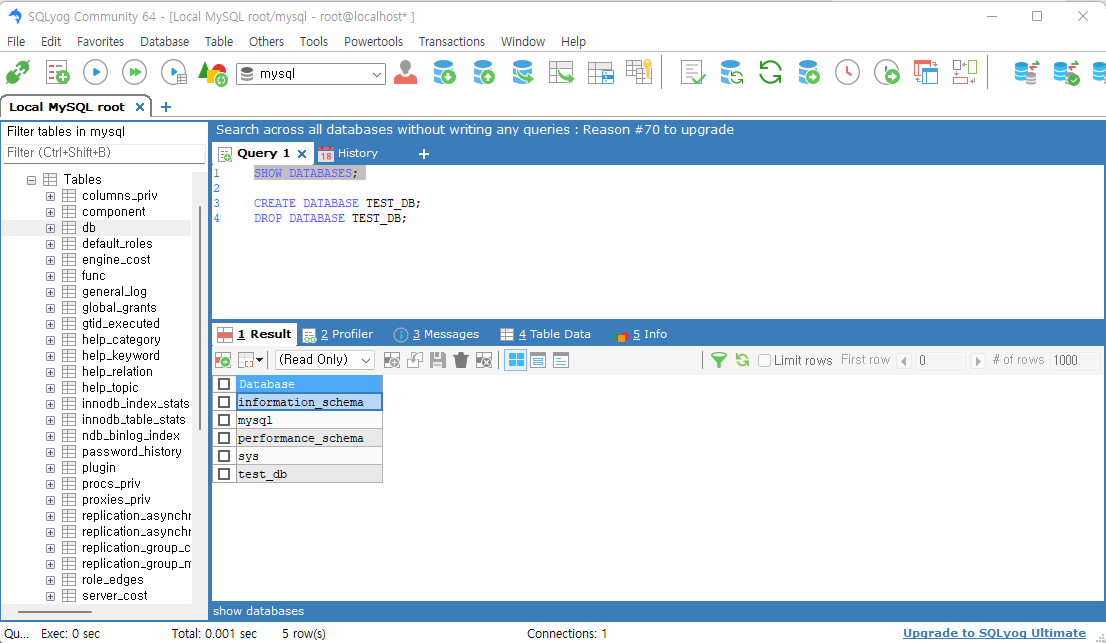Click Delete selected rows trash icon
The width and height of the screenshot is (1106, 643).
(461, 360)
